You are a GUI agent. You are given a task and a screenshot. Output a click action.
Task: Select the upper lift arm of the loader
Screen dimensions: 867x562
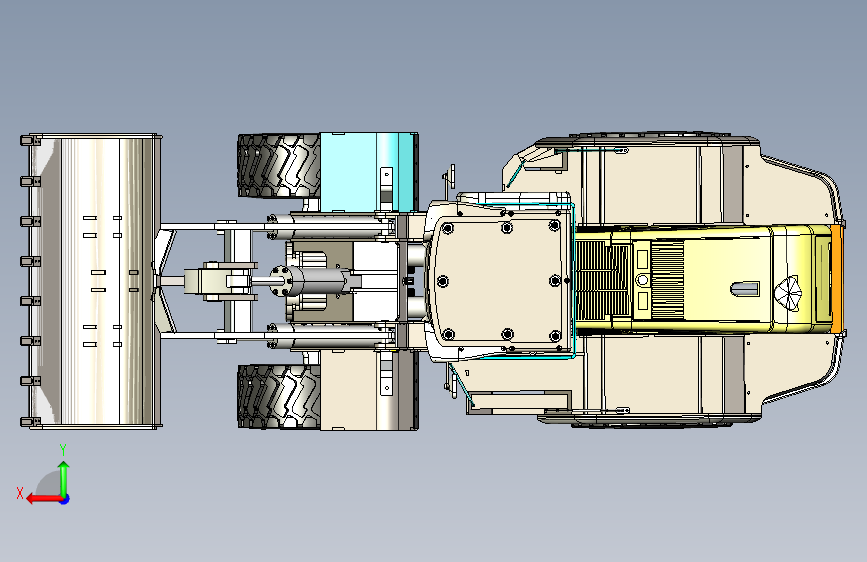(276, 226)
